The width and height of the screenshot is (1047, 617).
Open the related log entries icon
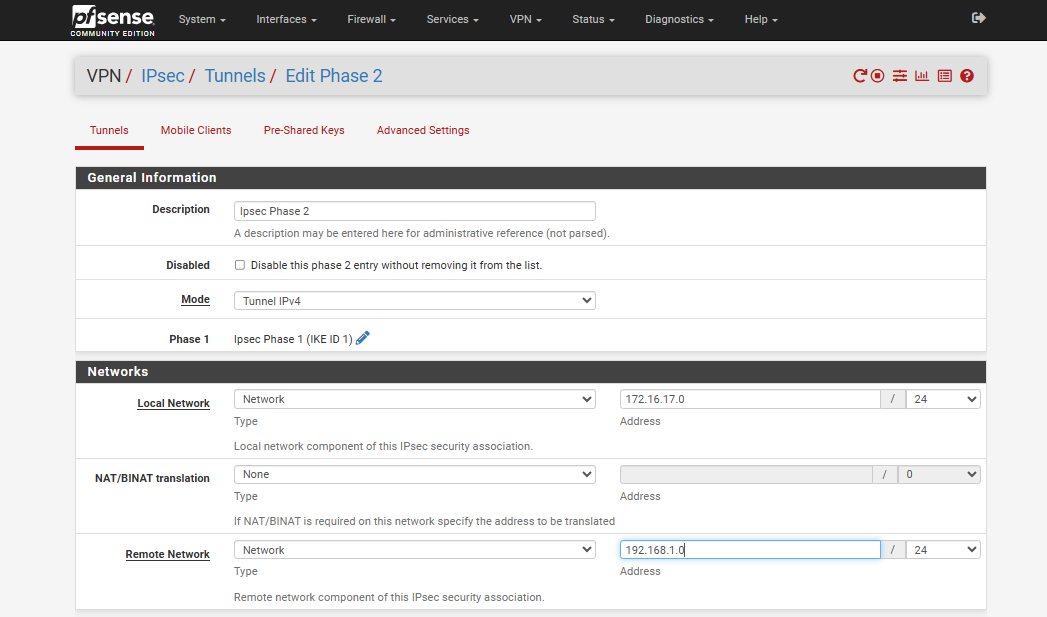click(x=944, y=76)
